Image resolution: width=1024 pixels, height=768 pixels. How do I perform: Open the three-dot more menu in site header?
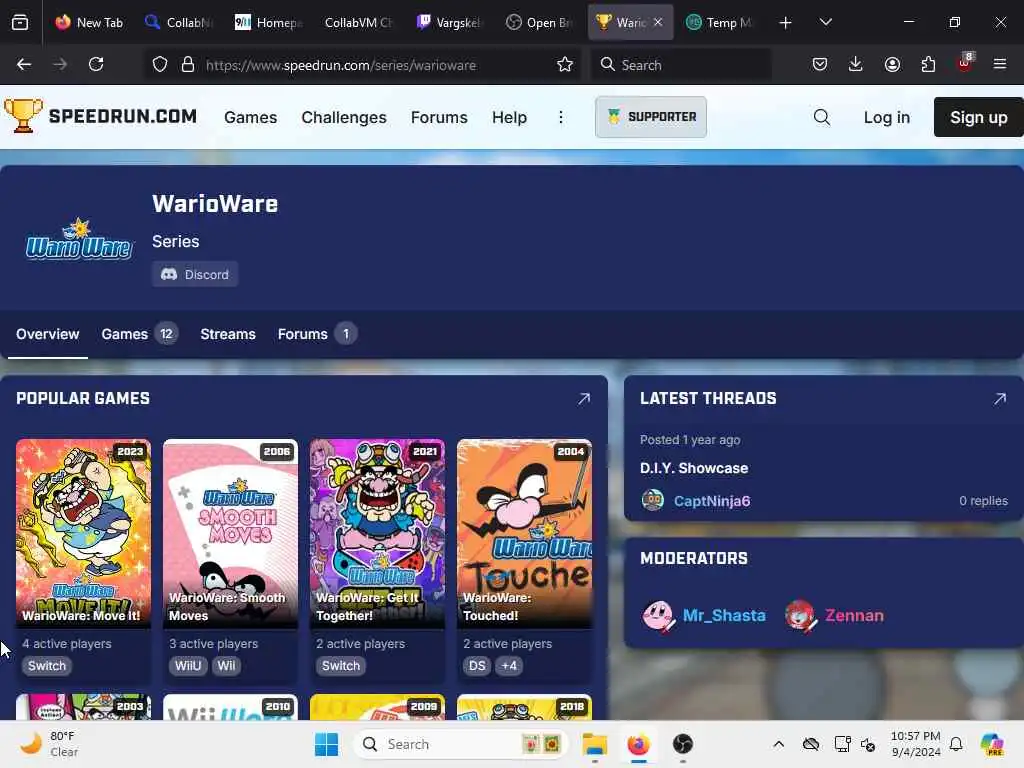[560, 118]
